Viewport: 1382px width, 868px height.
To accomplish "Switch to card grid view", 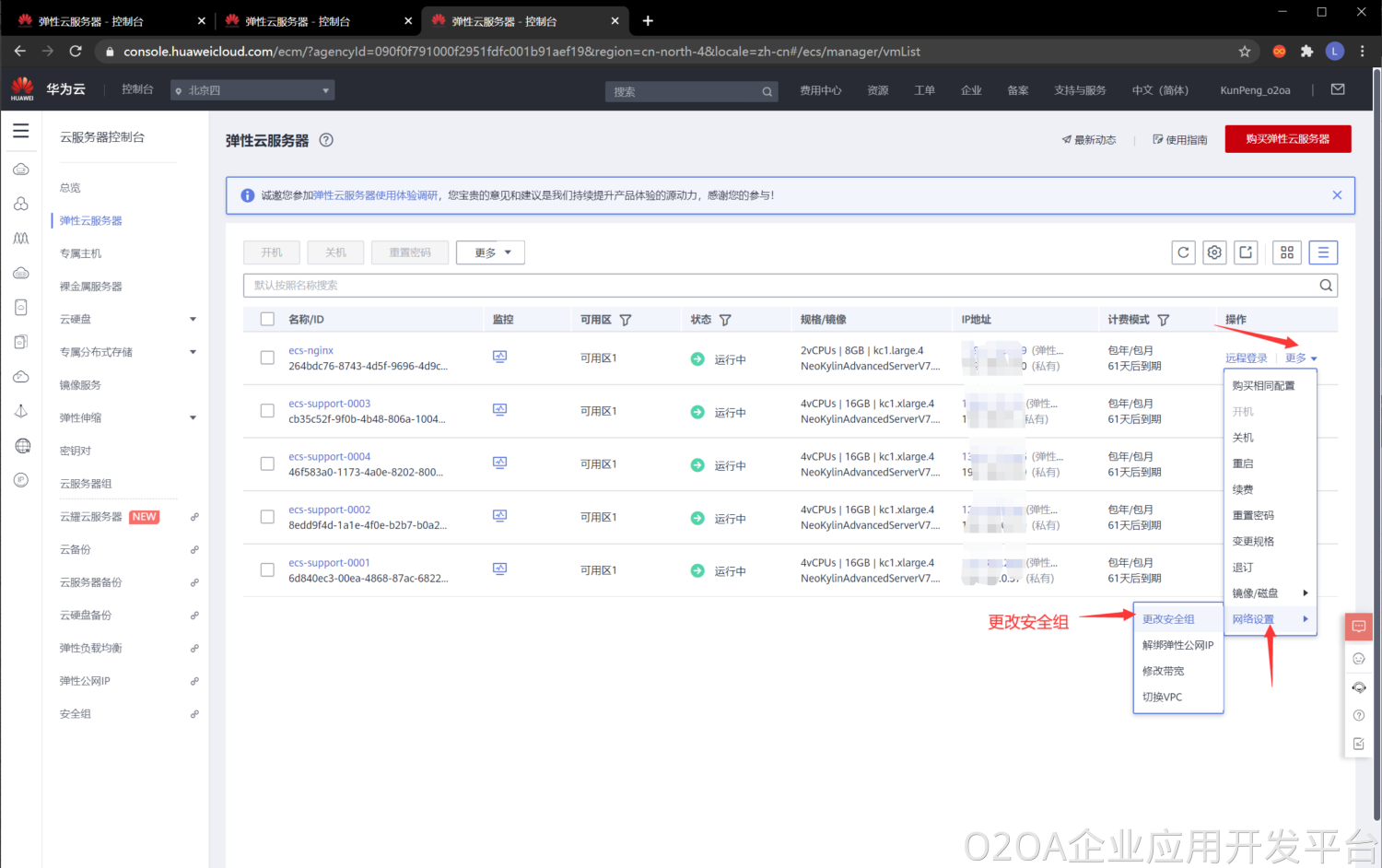I will pos(1287,252).
